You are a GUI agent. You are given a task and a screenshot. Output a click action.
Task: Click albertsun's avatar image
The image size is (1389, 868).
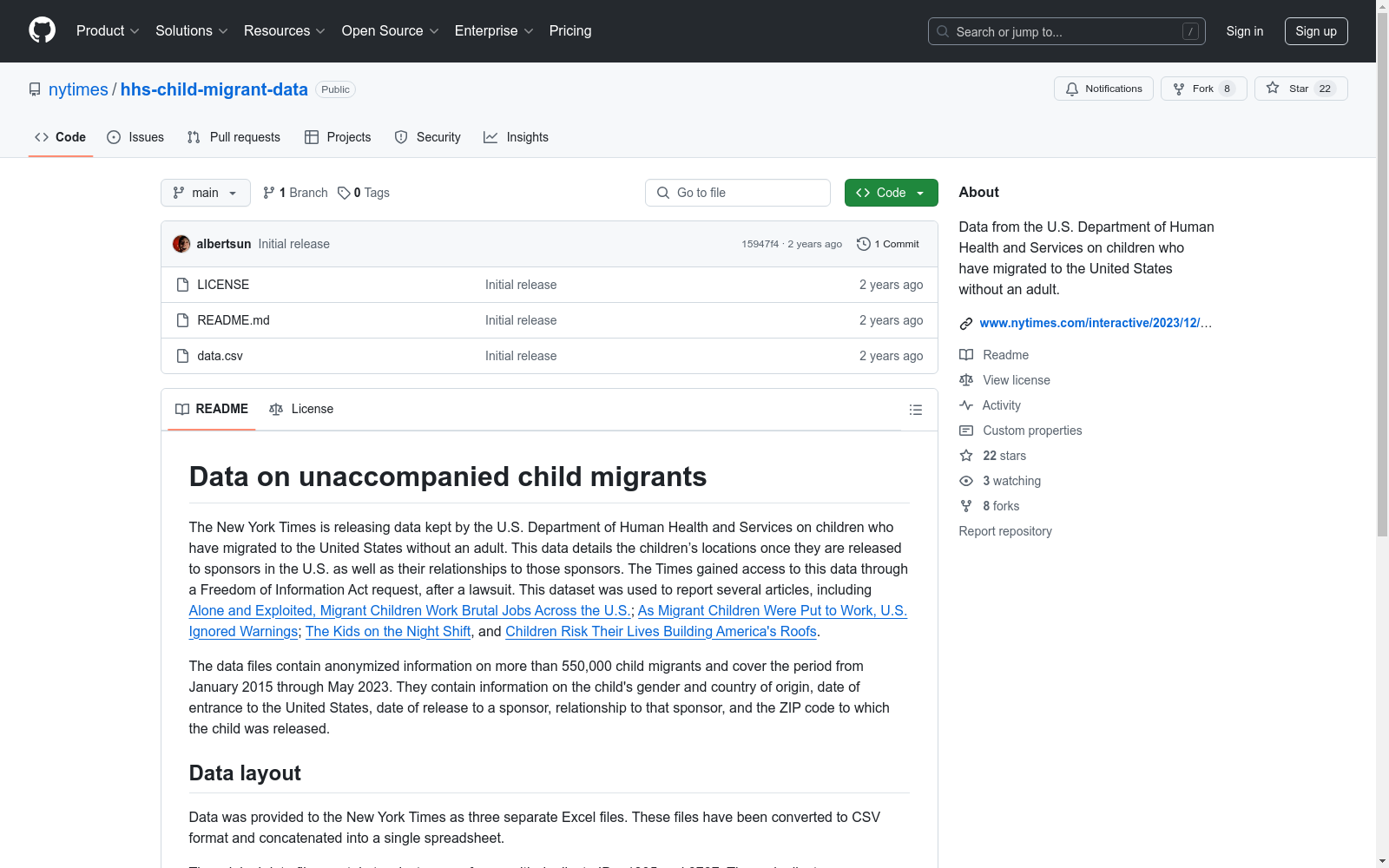[x=181, y=244]
